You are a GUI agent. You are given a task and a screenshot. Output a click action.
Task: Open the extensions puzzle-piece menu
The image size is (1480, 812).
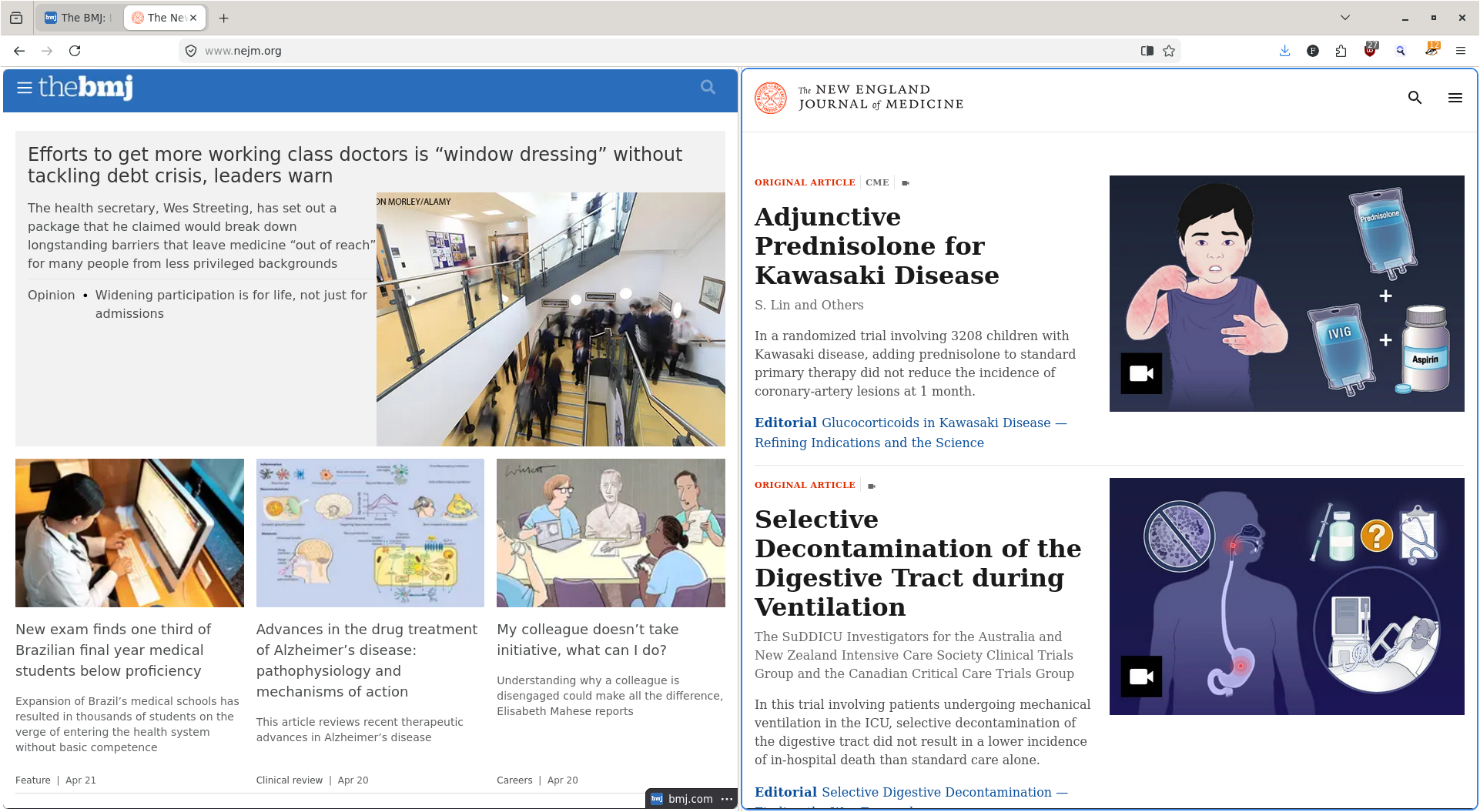[x=1341, y=51]
